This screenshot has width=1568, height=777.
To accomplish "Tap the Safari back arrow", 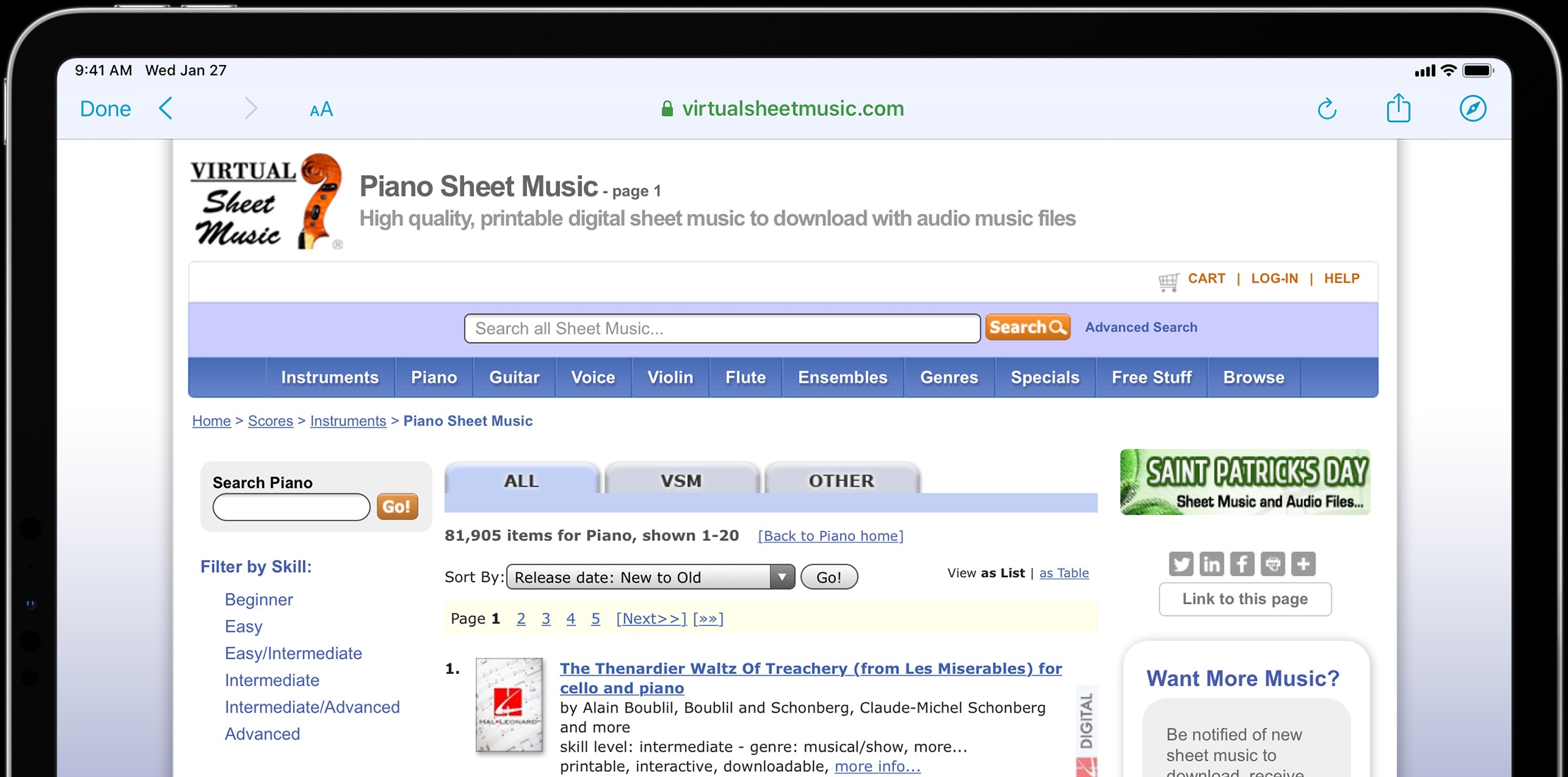I will tap(166, 109).
